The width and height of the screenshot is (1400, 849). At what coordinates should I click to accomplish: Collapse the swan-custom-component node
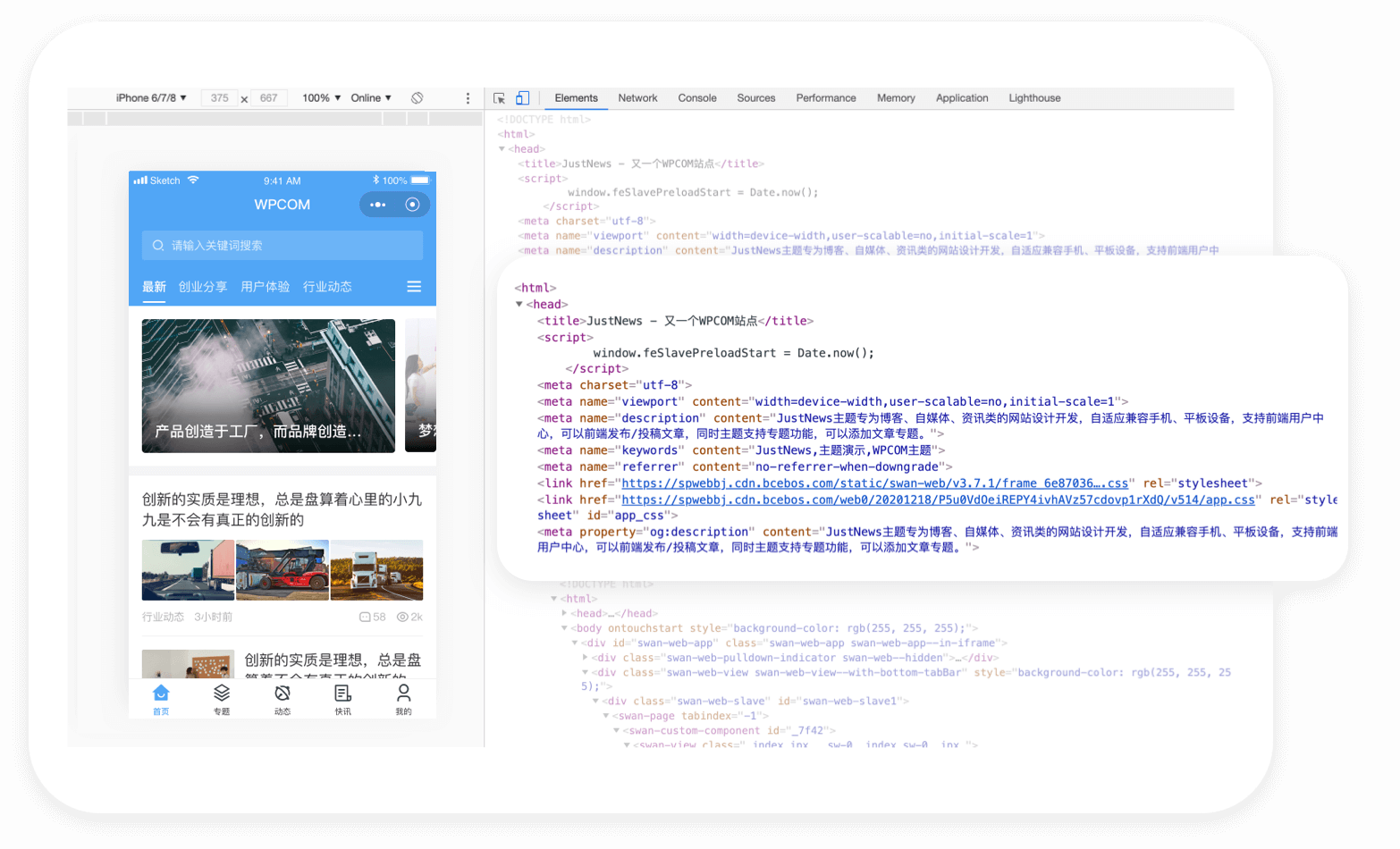coord(616,731)
